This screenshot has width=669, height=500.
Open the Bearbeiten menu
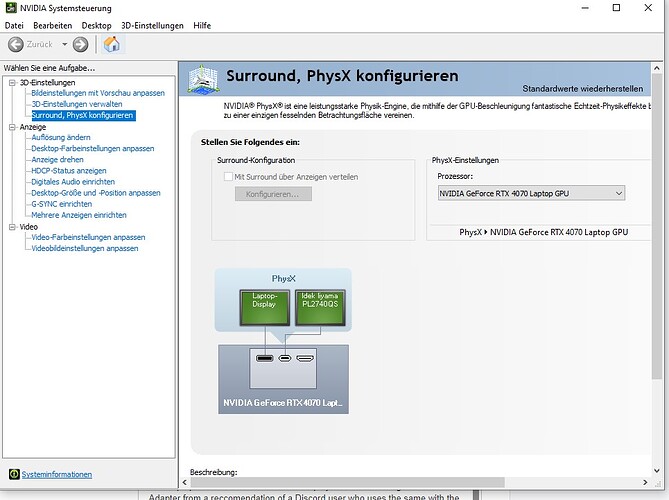pos(52,26)
